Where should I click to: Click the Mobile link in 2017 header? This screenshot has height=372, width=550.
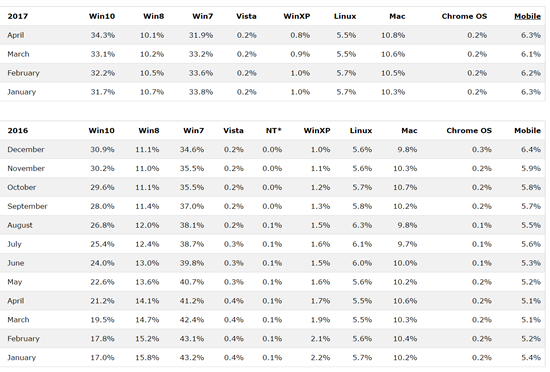(x=527, y=16)
